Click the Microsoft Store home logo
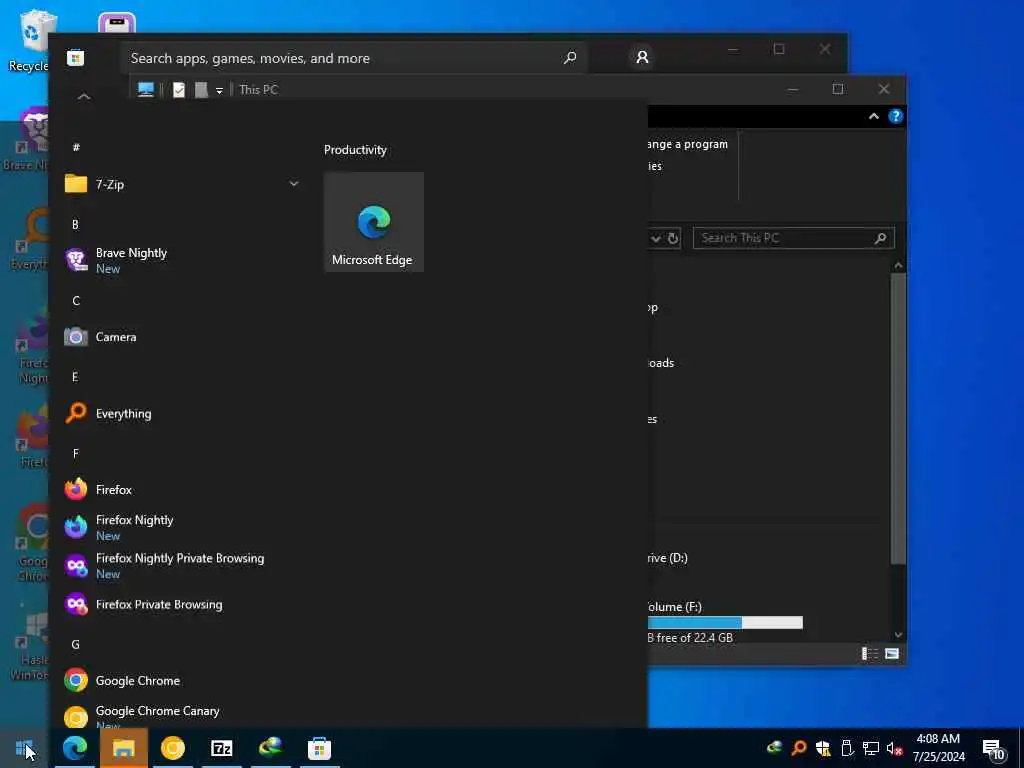Screen dimensions: 1024x768 pyautogui.click(x=76, y=58)
